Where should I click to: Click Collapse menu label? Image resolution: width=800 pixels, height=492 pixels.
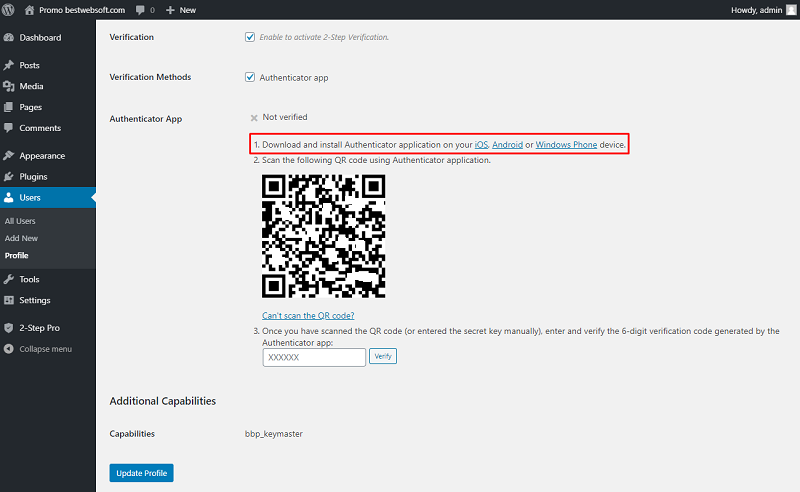45,349
